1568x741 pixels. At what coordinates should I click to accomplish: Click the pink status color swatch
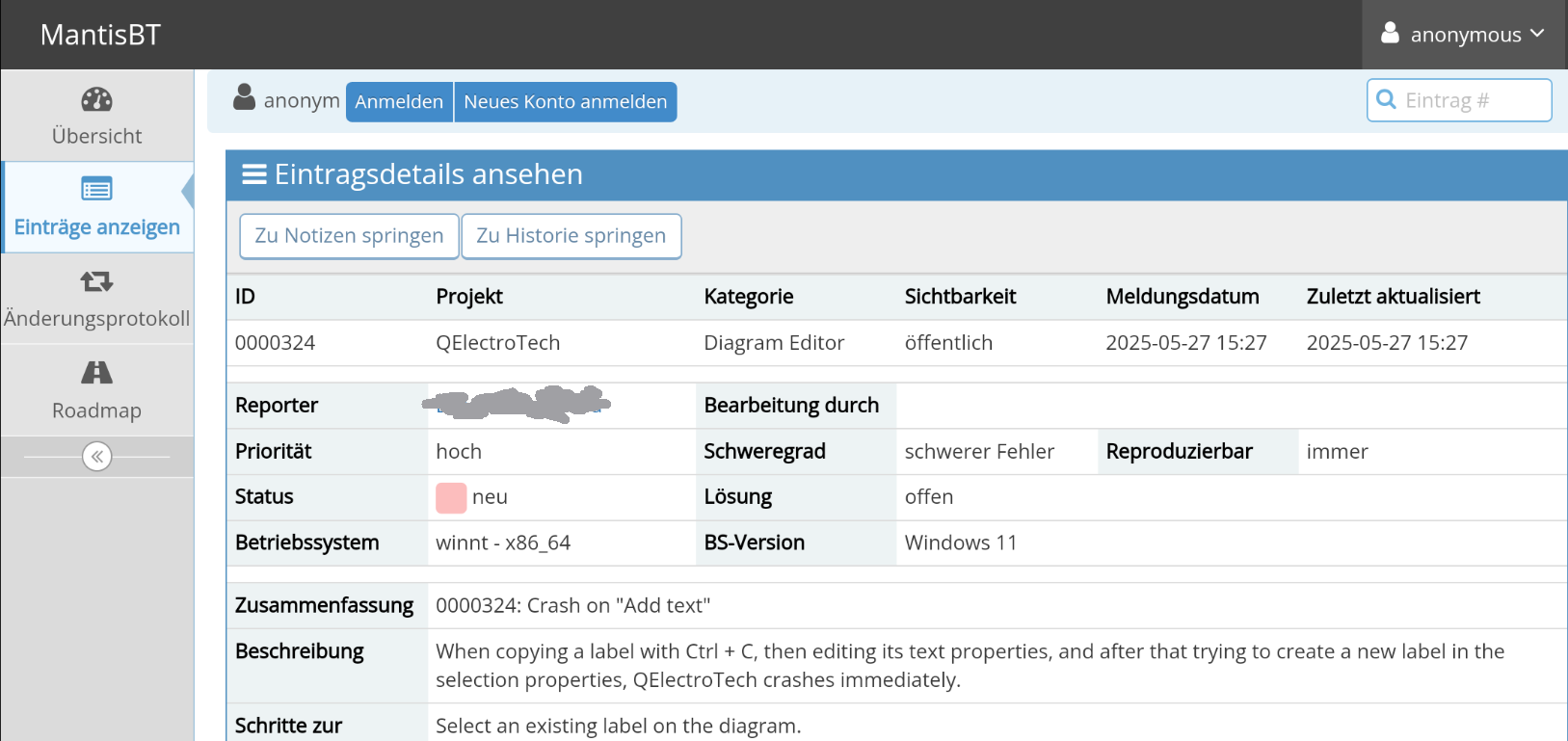point(451,497)
